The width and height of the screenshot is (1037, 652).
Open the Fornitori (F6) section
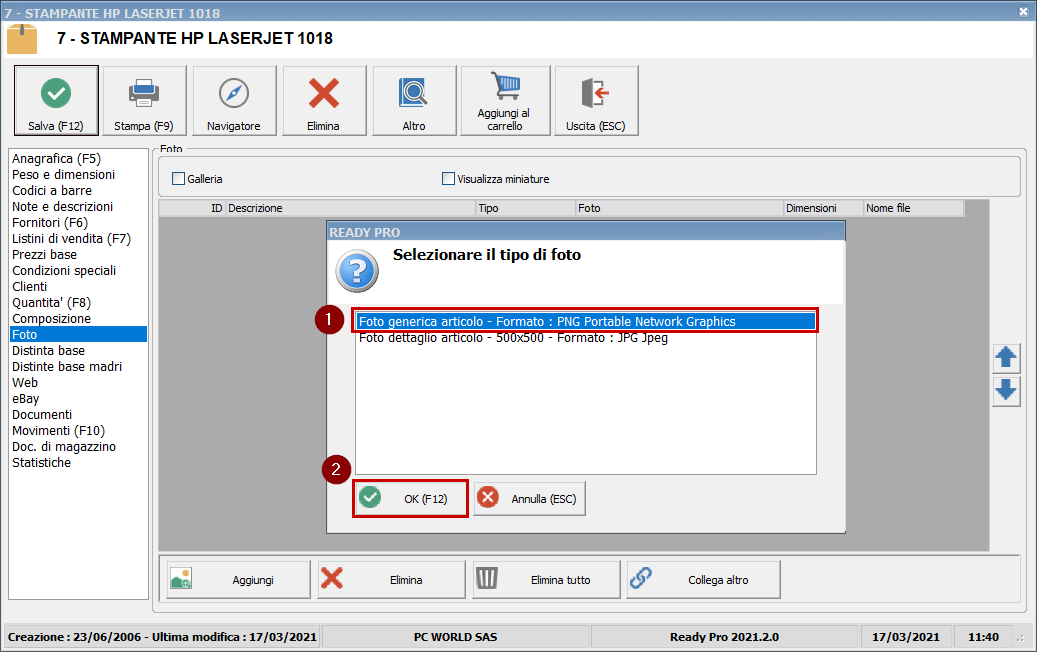point(50,223)
